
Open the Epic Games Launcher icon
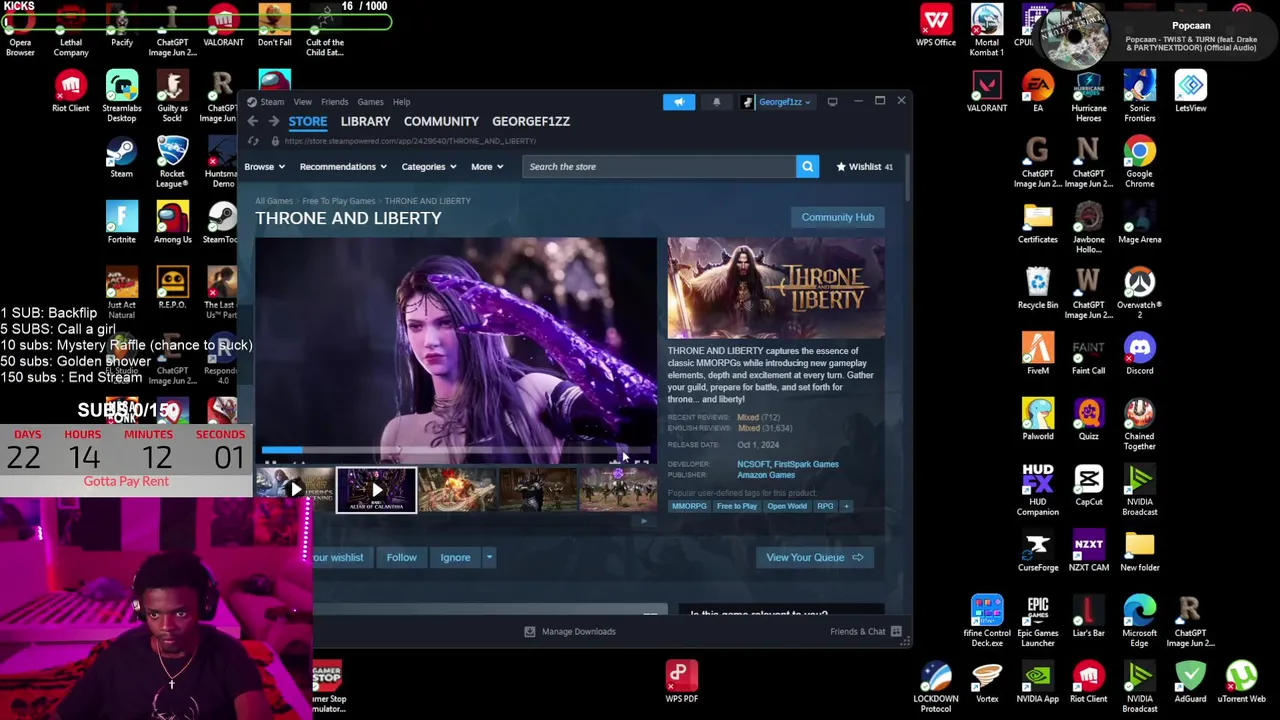point(1037,620)
